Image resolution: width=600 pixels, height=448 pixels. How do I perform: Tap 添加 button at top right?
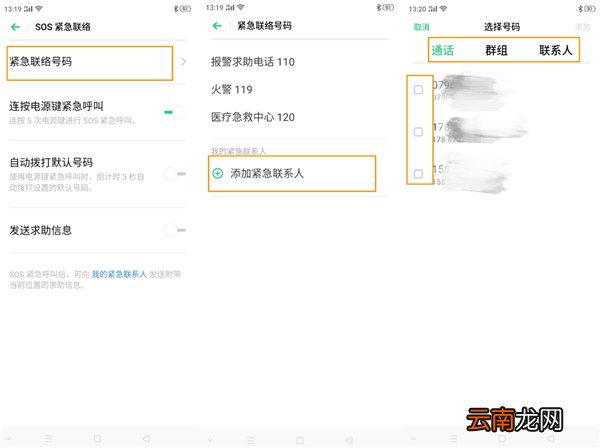pyautogui.click(x=582, y=27)
